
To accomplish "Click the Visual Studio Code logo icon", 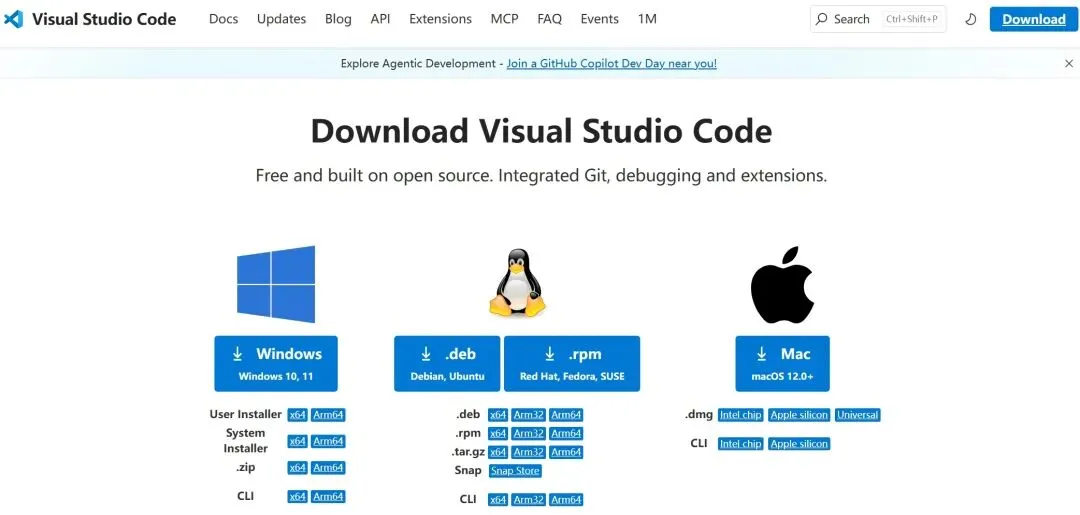I will [x=13, y=19].
